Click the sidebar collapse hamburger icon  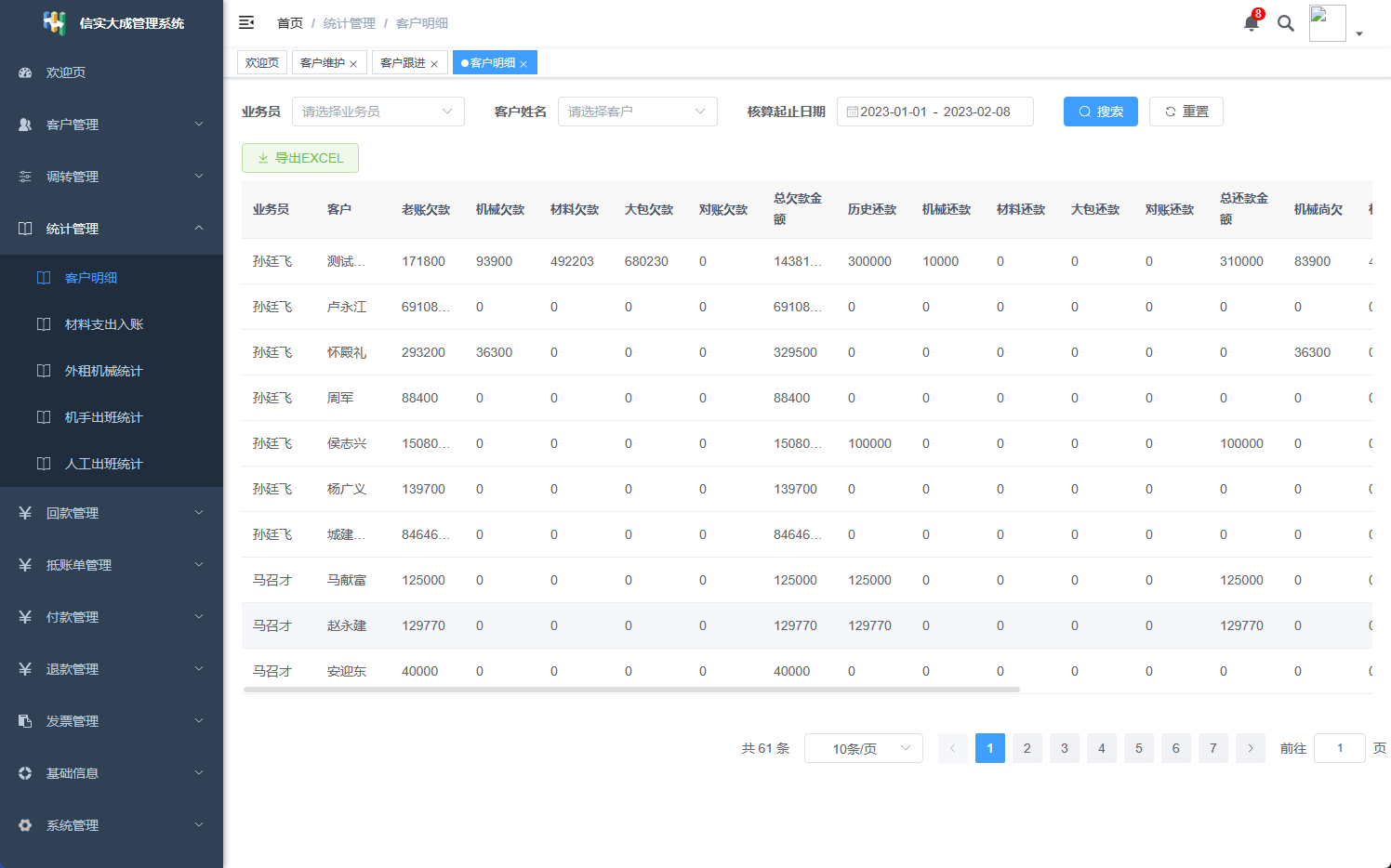[x=246, y=22]
